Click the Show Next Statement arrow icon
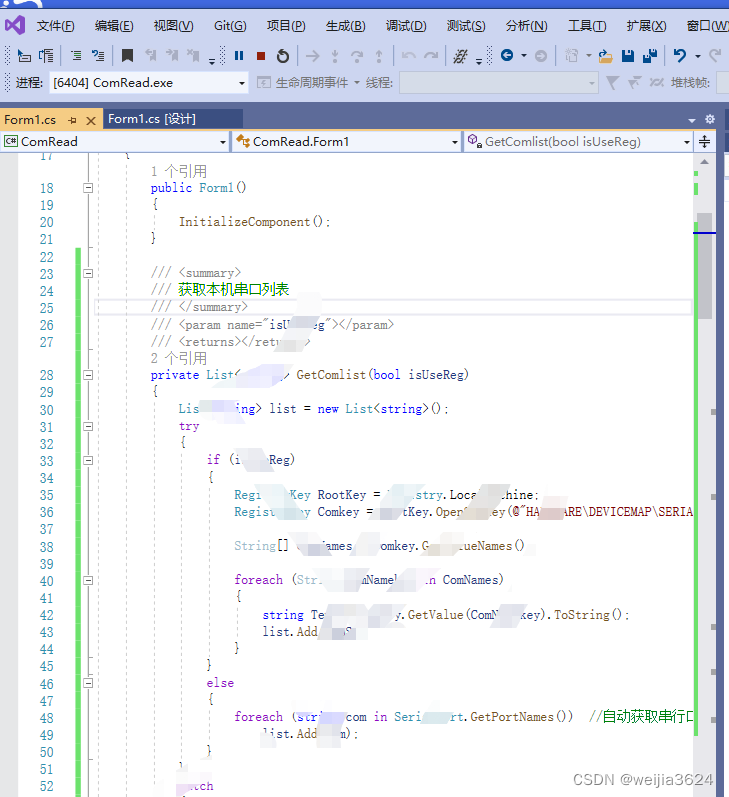Screen dimensions: 729x797 pyautogui.click(x=313, y=55)
